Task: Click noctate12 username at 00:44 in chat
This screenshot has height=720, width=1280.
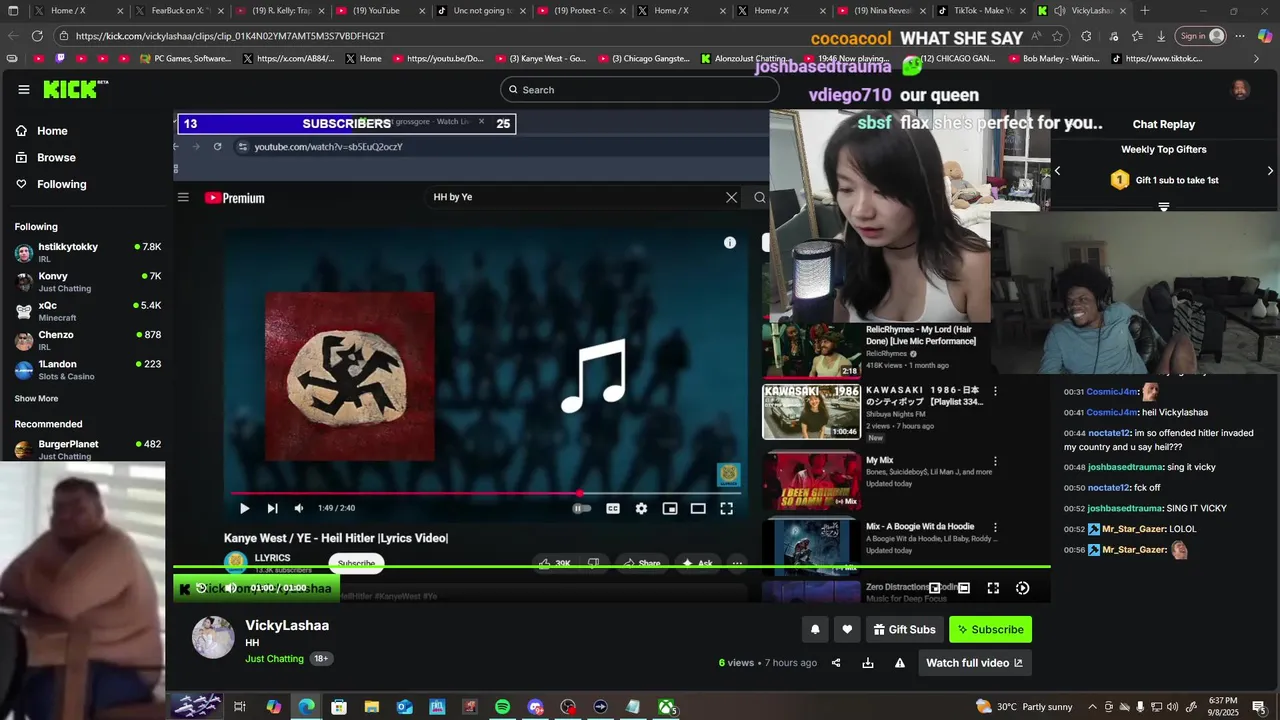Action: click(1108, 433)
